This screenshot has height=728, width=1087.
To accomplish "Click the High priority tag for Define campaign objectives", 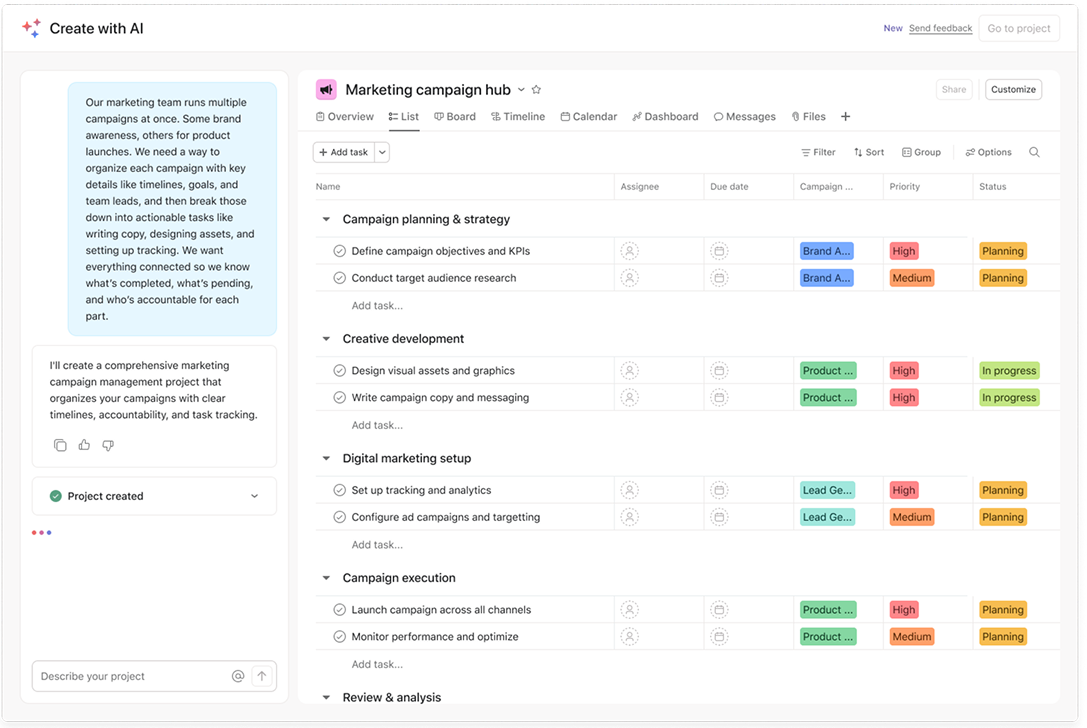I will point(904,251).
